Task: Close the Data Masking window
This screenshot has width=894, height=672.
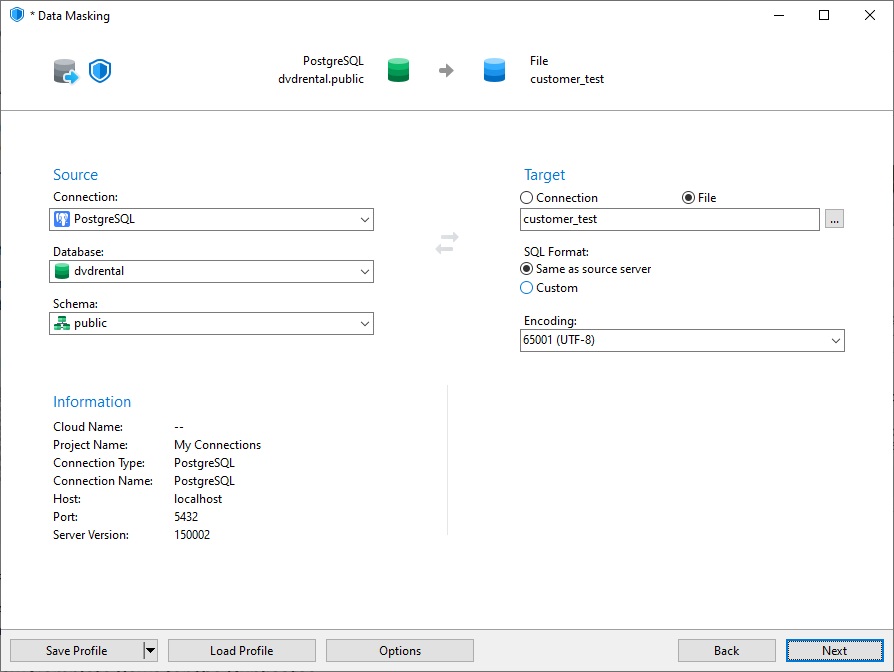Action: (x=869, y=15)
